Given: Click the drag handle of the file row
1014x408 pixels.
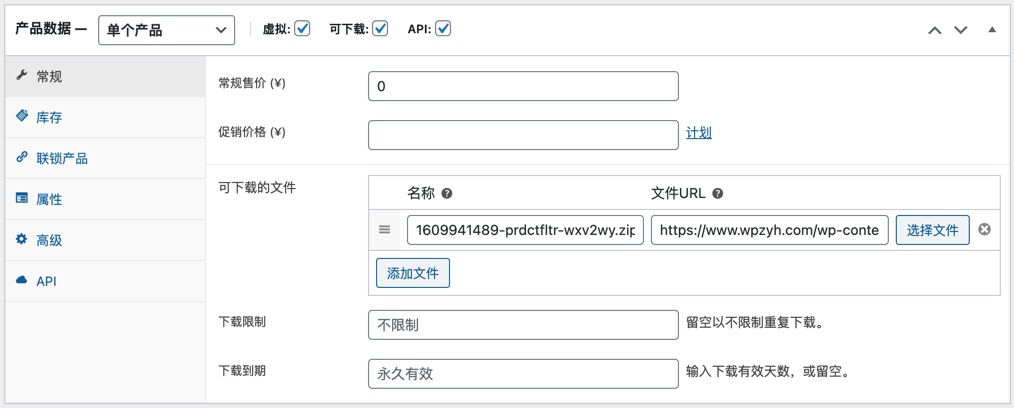Looking at the screenshot, I should point(384,230).
